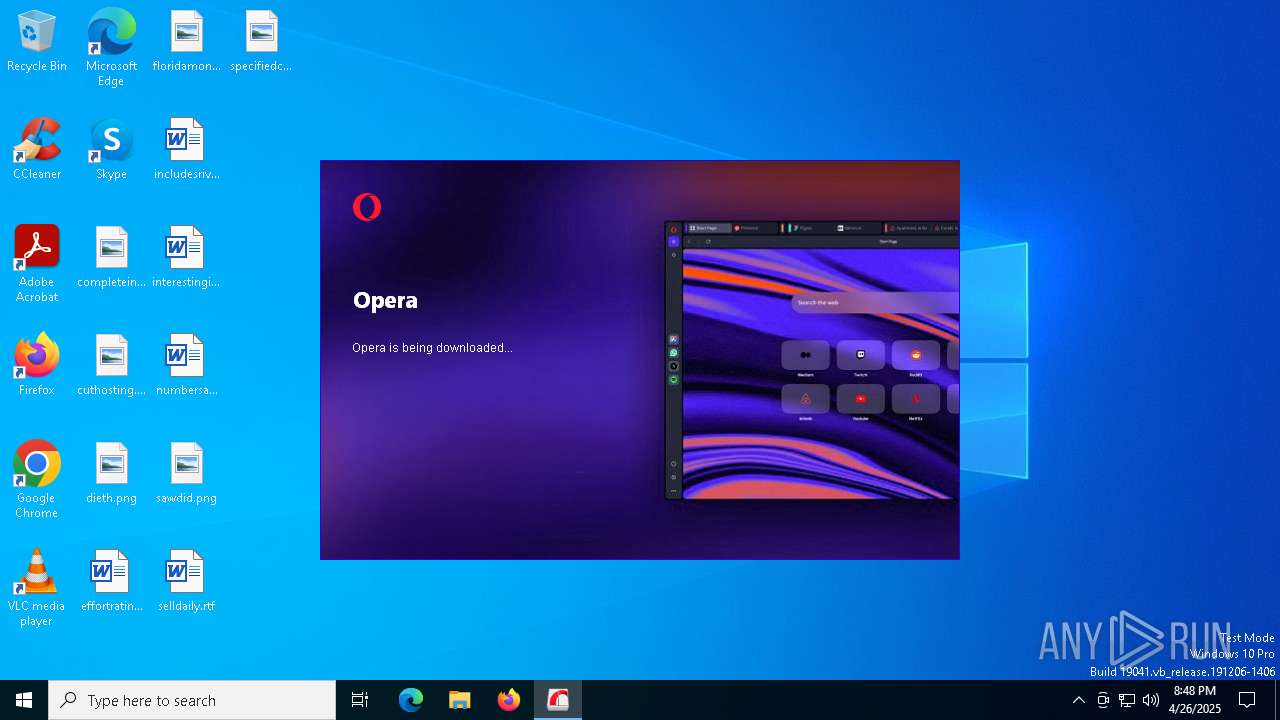Click the Opera browser preview image
Screen dimensions: 1280x720
[x=812, y=360]
